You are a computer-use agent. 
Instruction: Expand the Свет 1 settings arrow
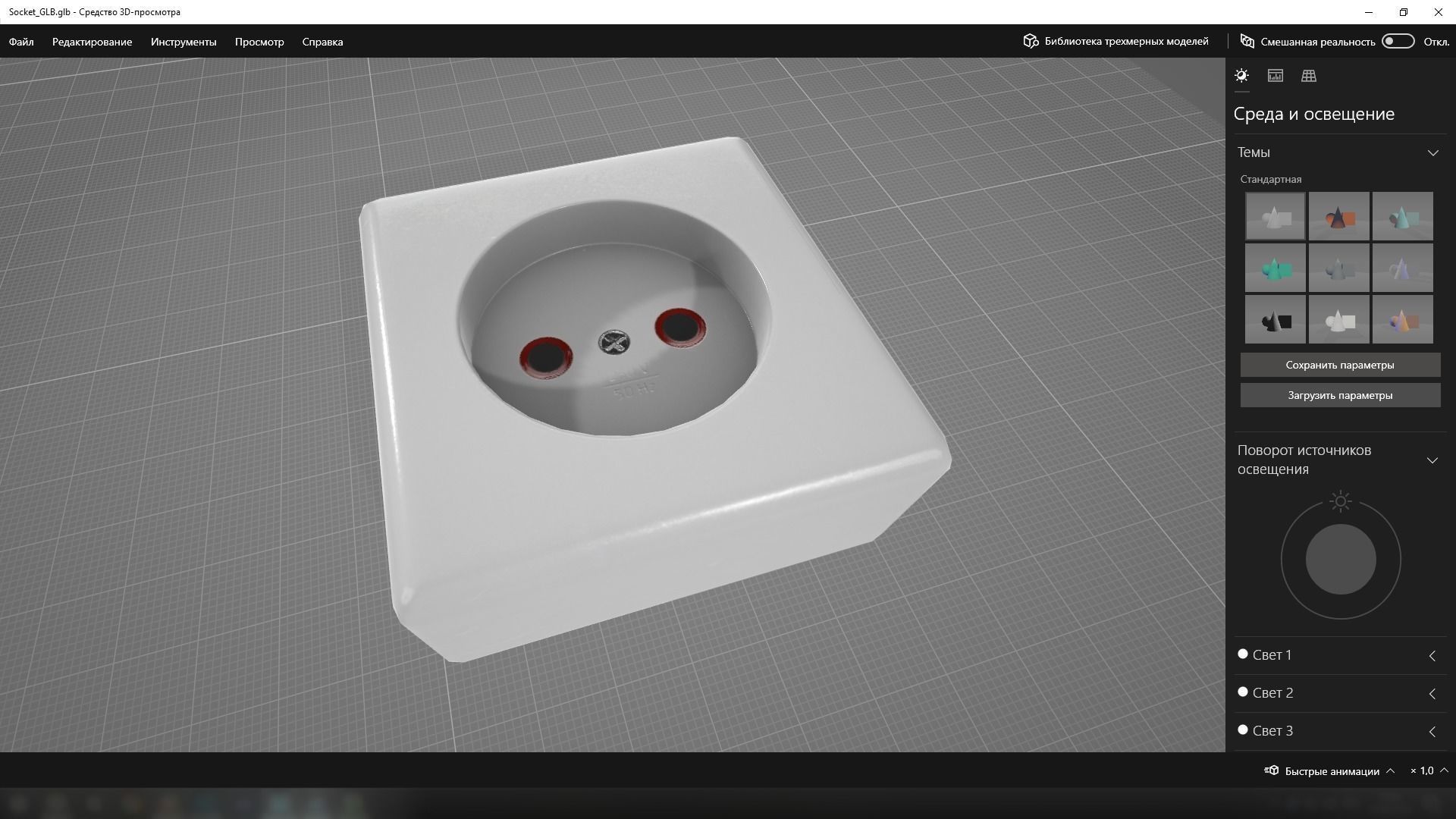(1432, 656)
